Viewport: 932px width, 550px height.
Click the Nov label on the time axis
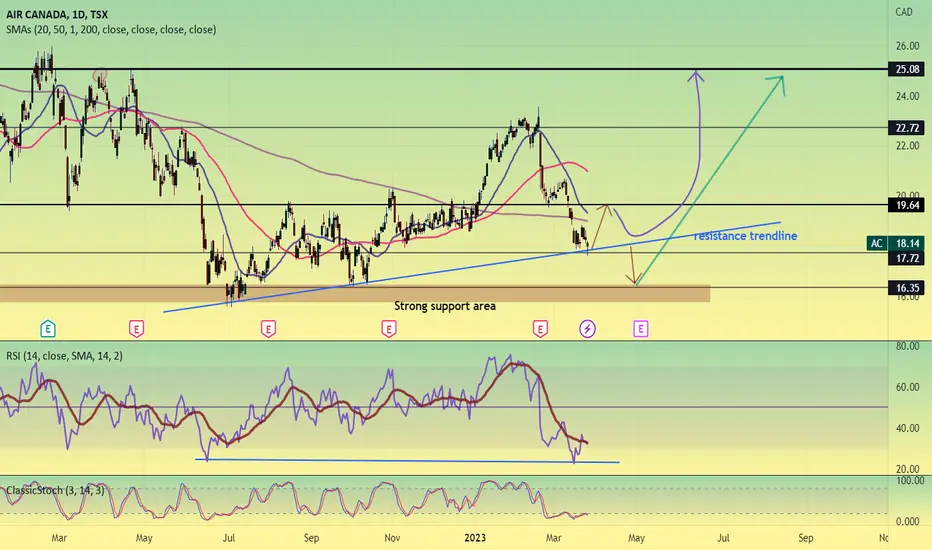pyautogui.click(x=392, y=538)
